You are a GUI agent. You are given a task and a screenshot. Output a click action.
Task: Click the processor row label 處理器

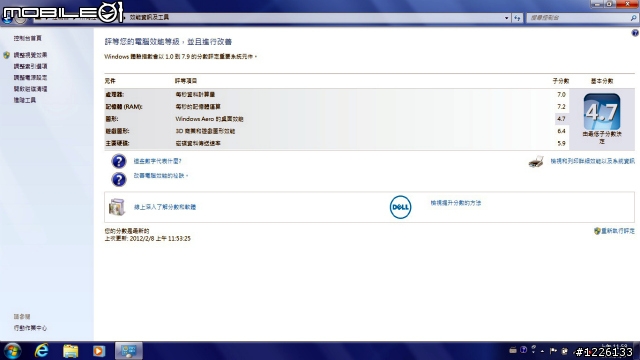[114, 95]
